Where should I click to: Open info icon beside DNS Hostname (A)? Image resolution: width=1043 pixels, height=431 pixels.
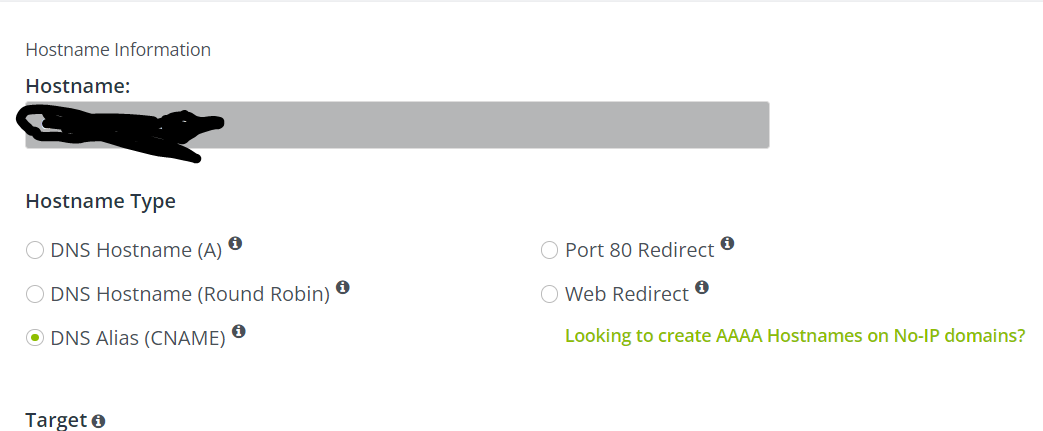pos(235,243)
